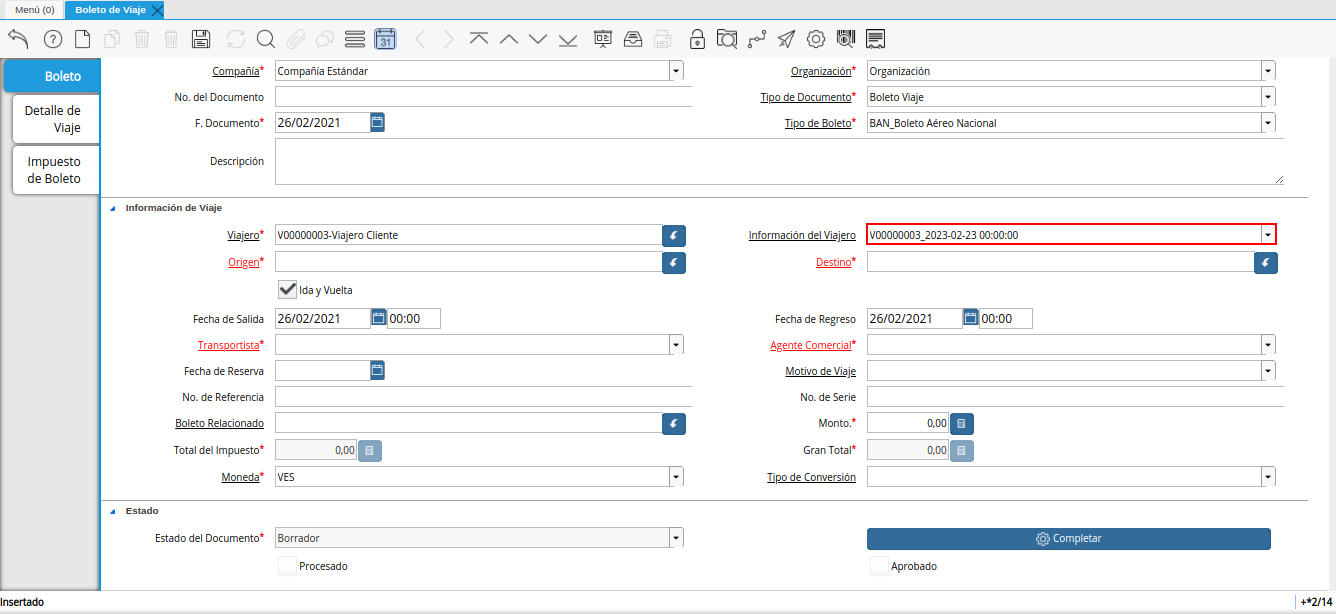Open the calendar picker for F. Documento
This screenshot has height=614, width=1336.
(x=377, y=122)
